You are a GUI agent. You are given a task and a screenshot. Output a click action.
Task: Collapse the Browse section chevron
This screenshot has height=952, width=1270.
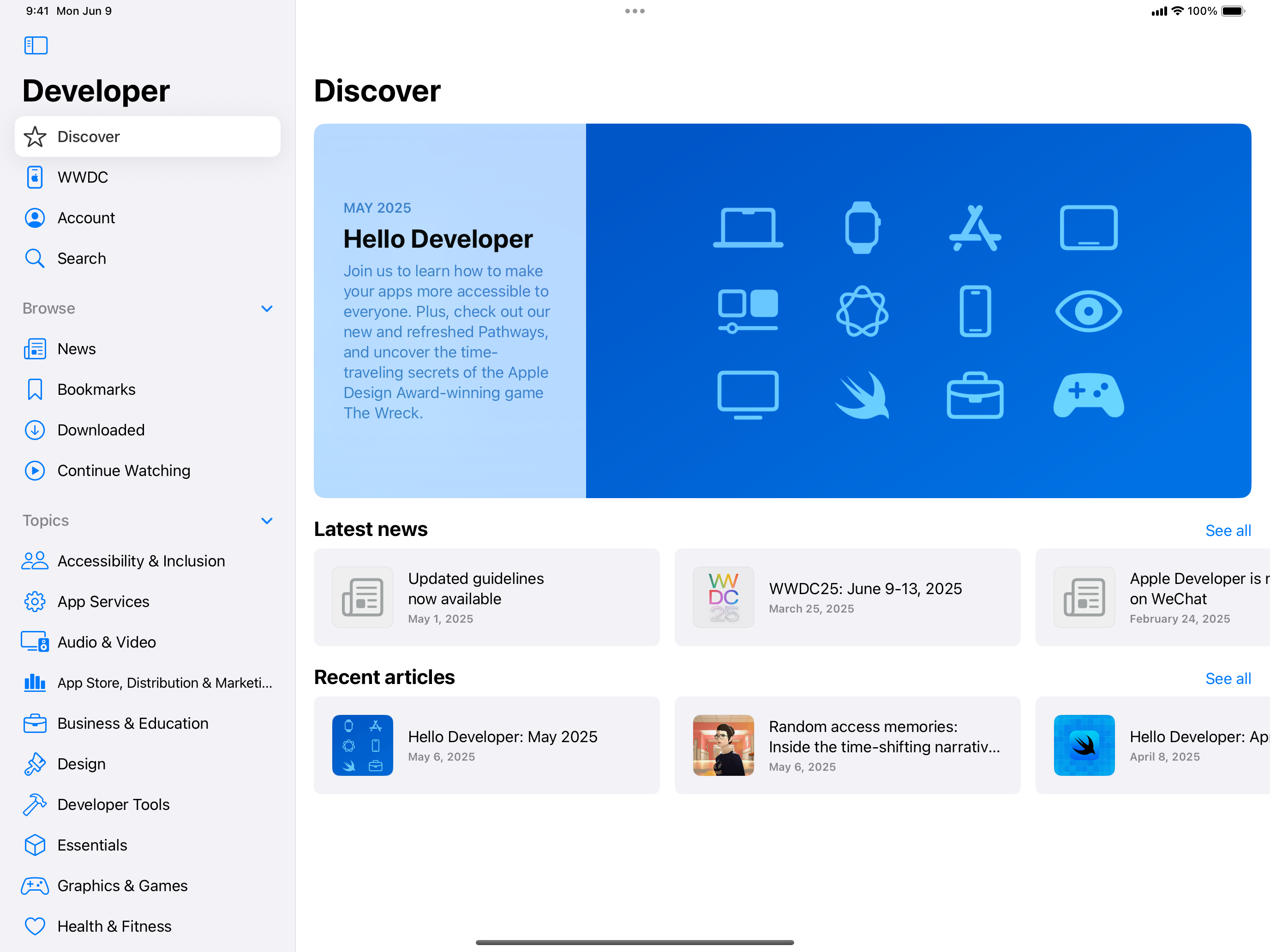click(x=266, y=309)
